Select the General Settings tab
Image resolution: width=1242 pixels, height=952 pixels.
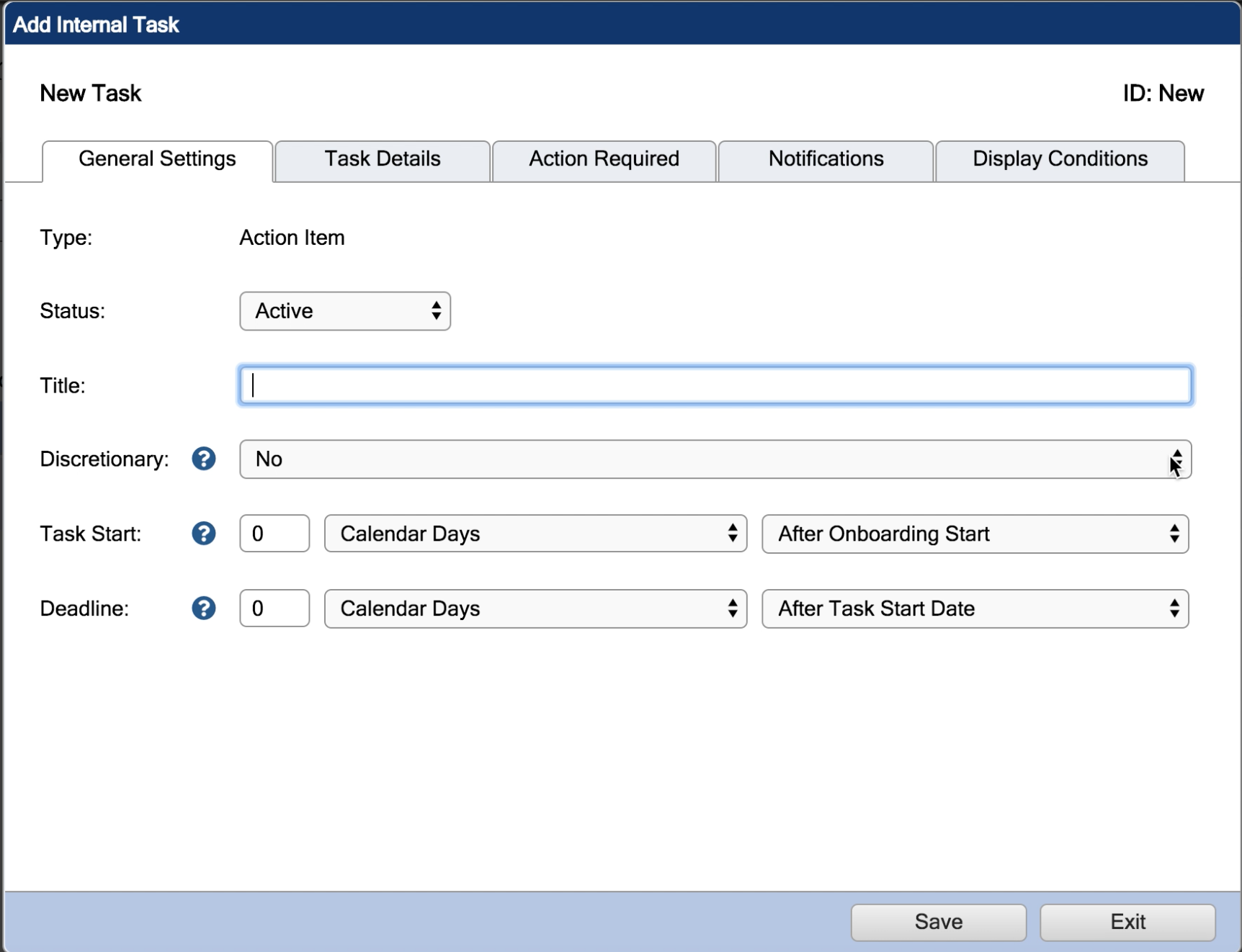tap(156, 159)
